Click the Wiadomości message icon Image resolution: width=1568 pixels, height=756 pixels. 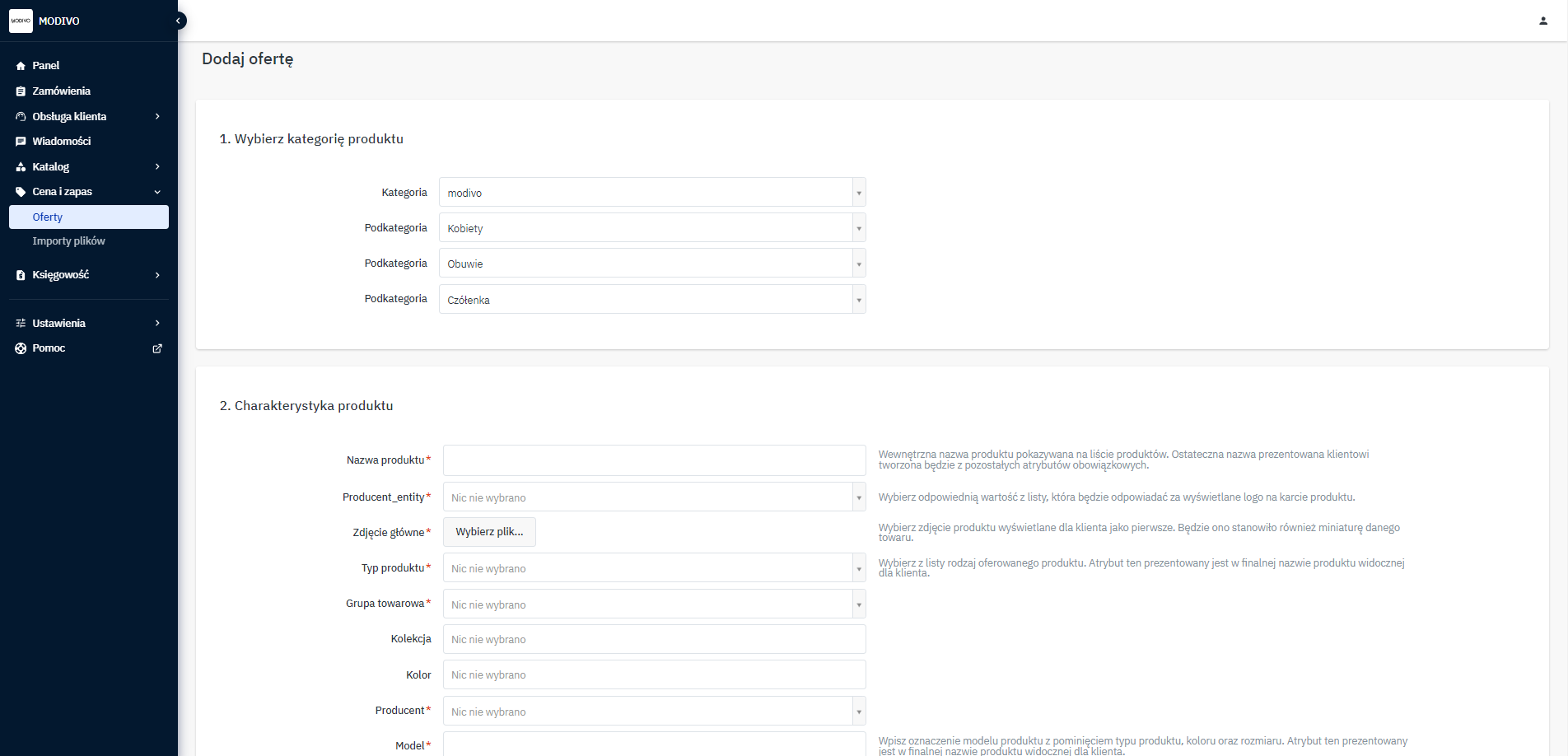tap(21, 142)
